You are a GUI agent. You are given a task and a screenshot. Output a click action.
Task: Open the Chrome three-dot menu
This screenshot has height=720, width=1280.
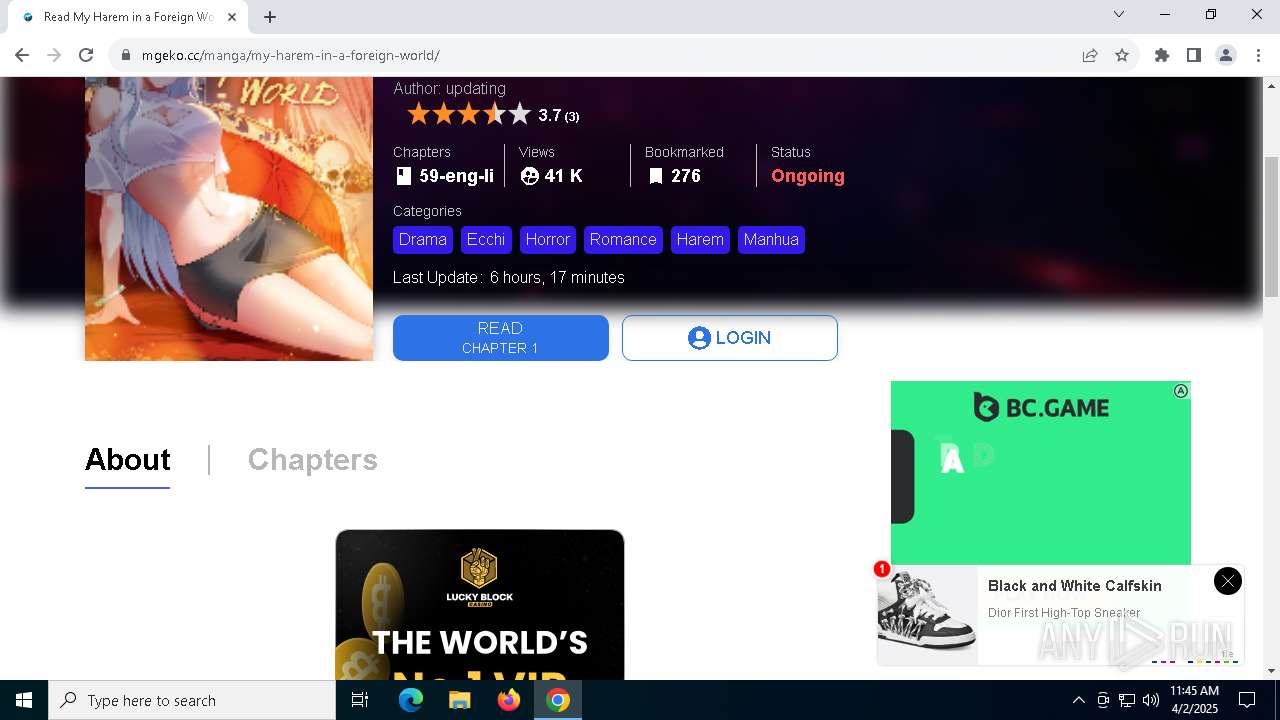(x=1258, y=55)
